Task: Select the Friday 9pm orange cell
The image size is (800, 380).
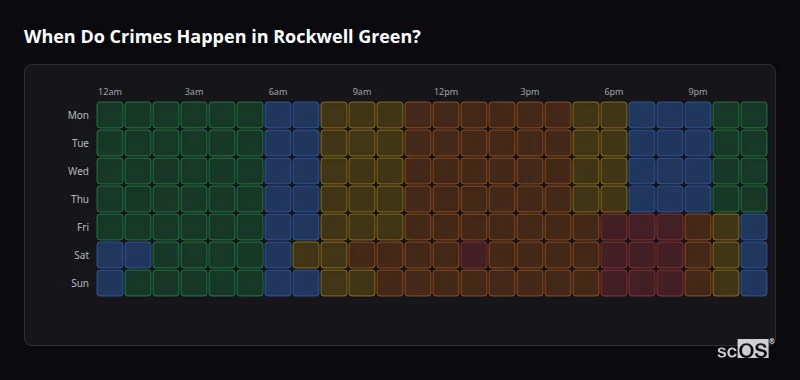Action: (697, 227)
